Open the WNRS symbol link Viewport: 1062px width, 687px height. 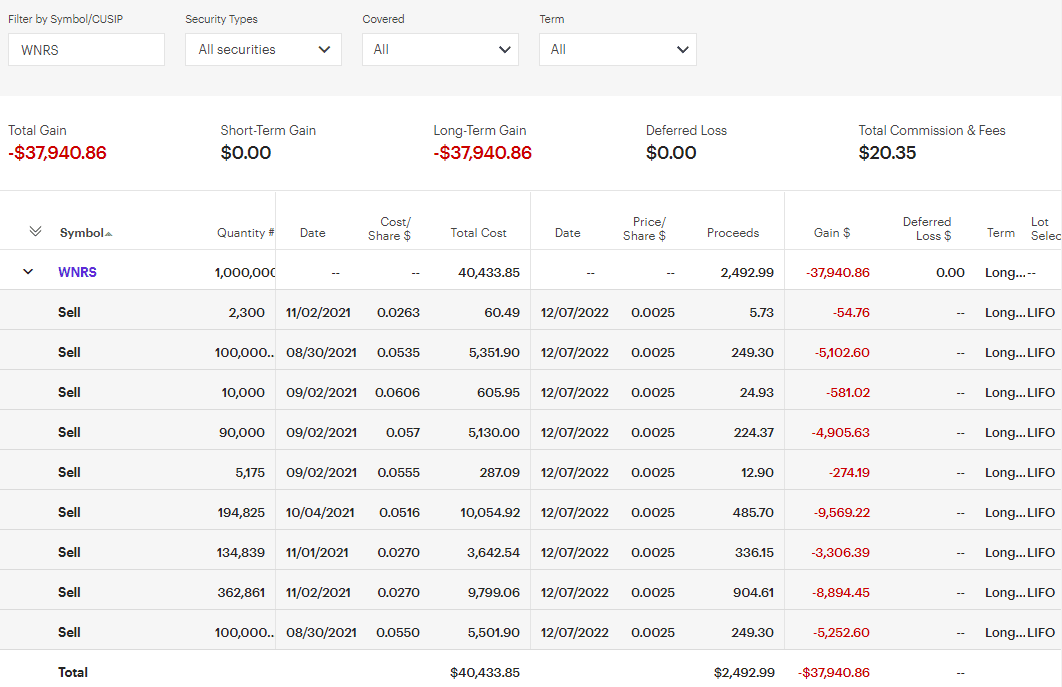(77, 272)
